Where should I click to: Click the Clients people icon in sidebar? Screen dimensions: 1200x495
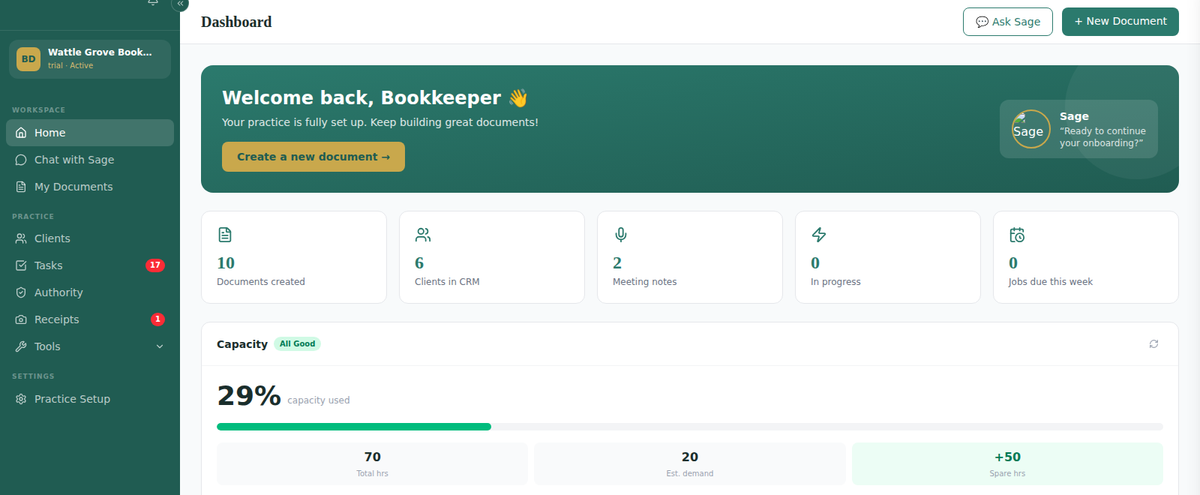[22, 239]
